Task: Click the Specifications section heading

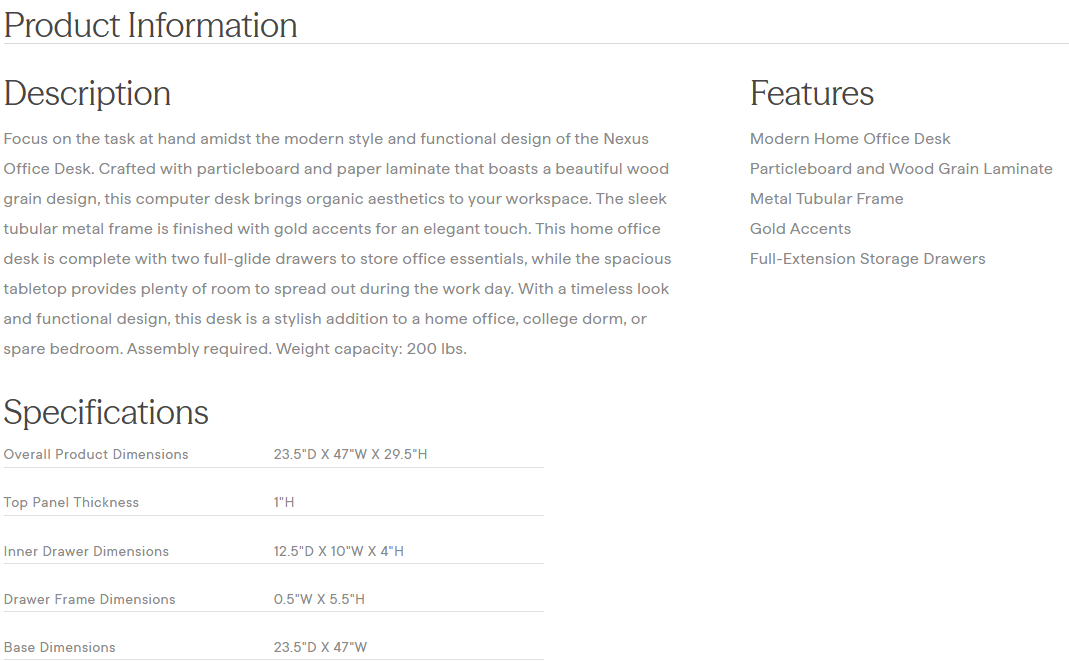Action: coord(106,412)
